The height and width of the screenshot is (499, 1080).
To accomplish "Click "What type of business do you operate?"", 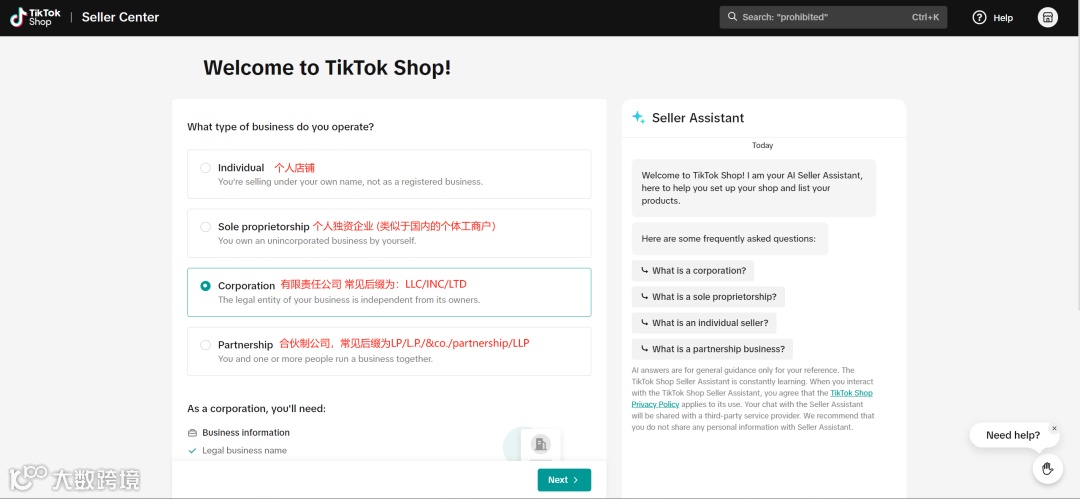I will 280,128.
